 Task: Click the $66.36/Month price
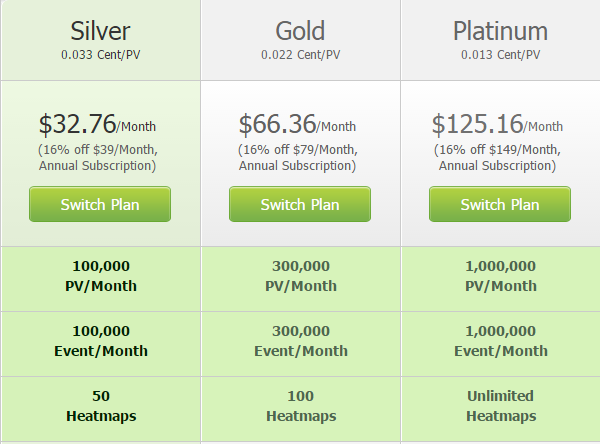[297, 124]
